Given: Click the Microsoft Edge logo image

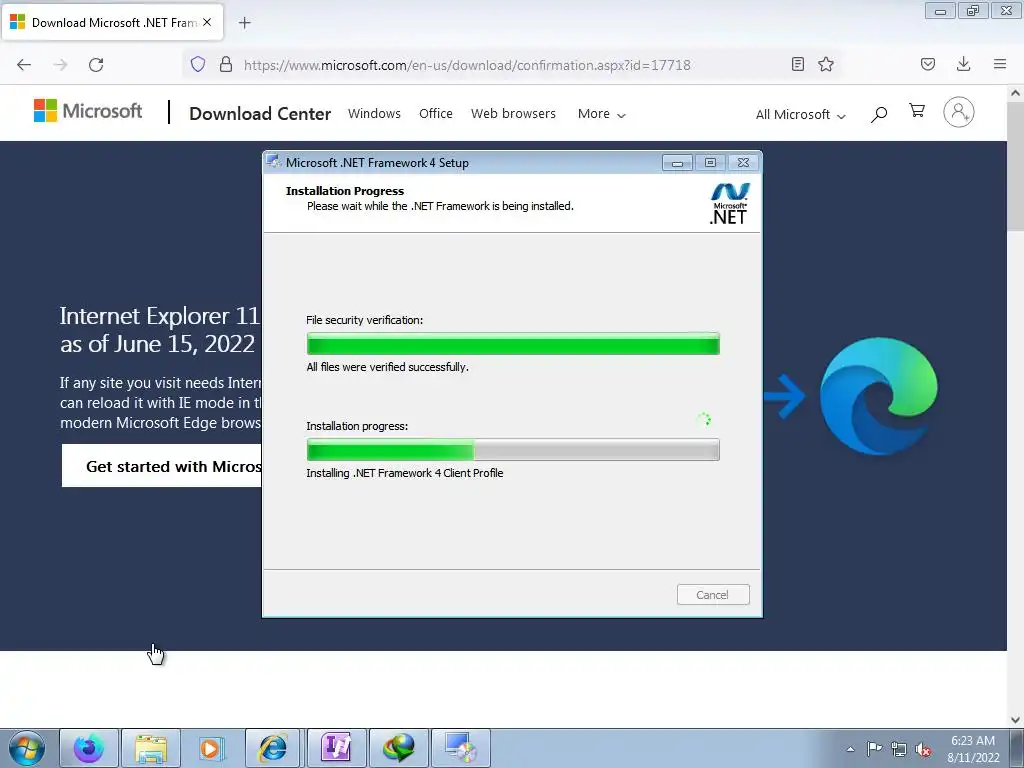Looking at the screenshot, I should [878, 396].
